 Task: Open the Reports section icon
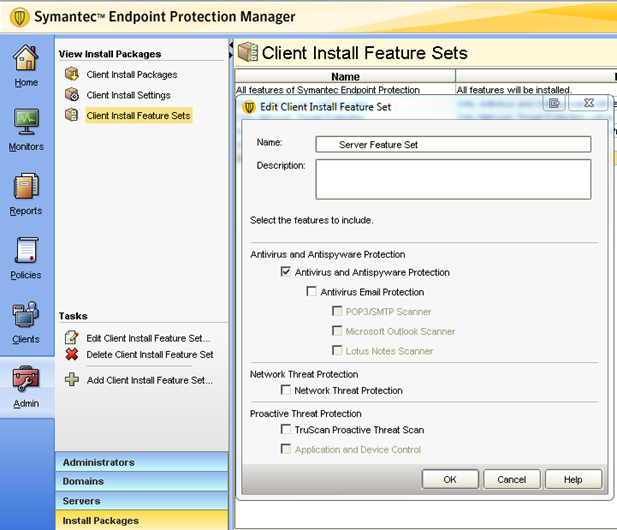[x=26, y=186]
